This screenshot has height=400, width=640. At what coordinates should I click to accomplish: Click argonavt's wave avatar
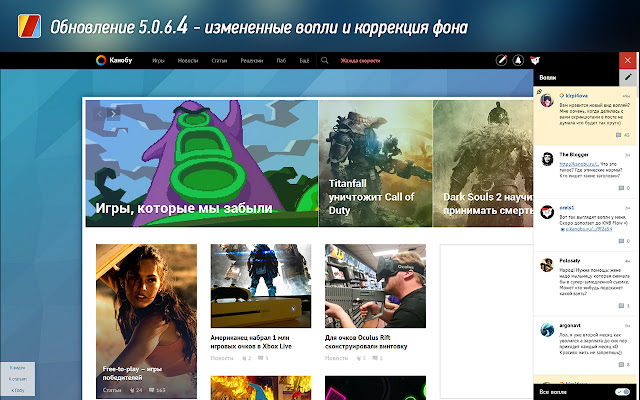coord(547,330)
